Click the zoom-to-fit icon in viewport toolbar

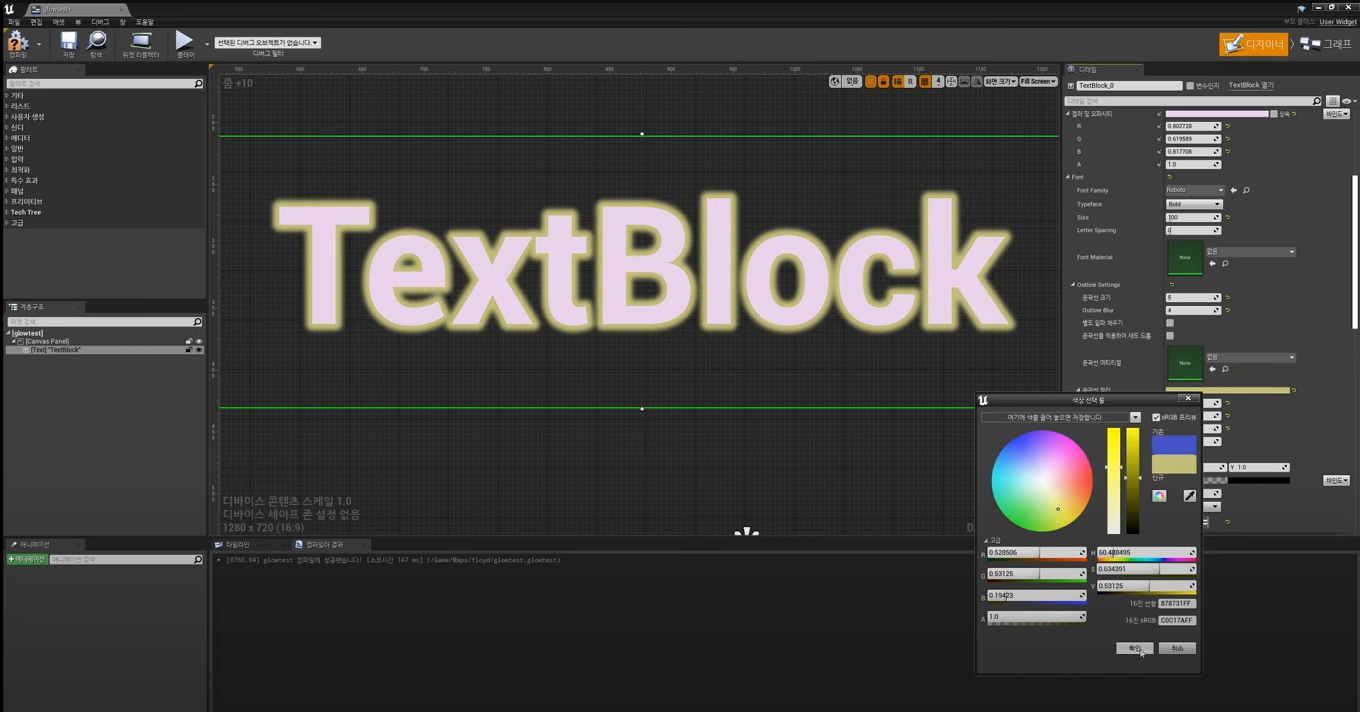[x=951, y=81]
